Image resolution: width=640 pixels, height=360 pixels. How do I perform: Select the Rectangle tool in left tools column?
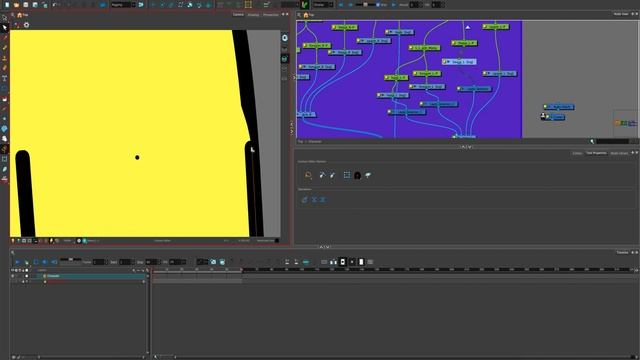pos(4,88)
